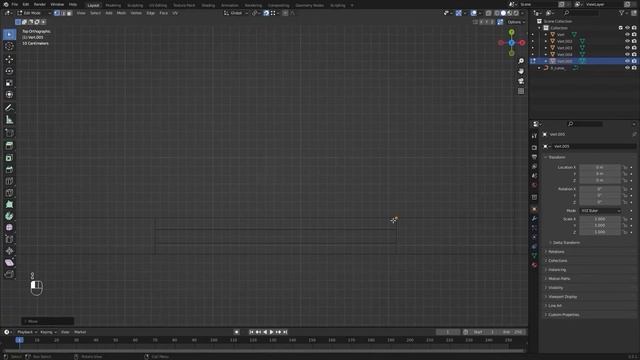The image size is (640, 360).
Task: Open the File menu
Action: tap(15, 4)
